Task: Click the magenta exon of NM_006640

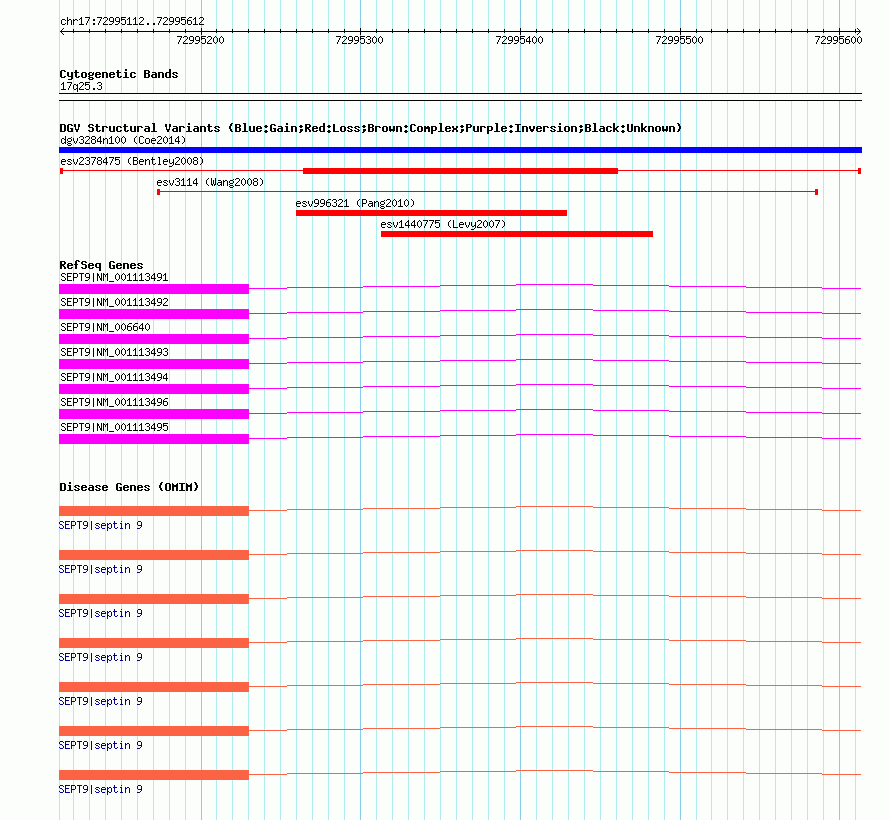Action: 154,339
